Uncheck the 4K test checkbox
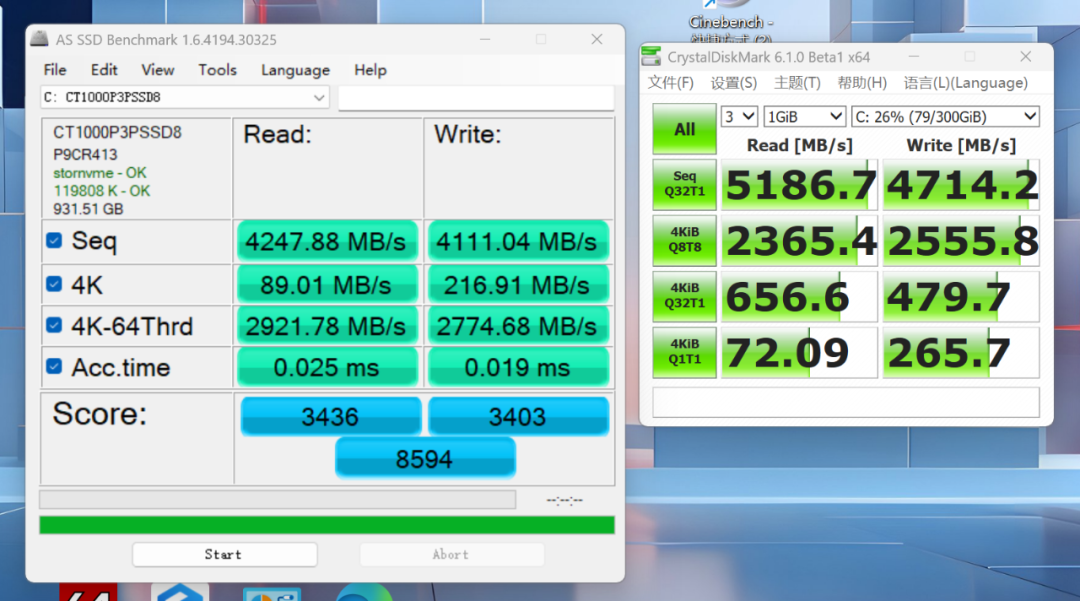The height and width of the screenshot is (601, 1080). pos(54,284)
